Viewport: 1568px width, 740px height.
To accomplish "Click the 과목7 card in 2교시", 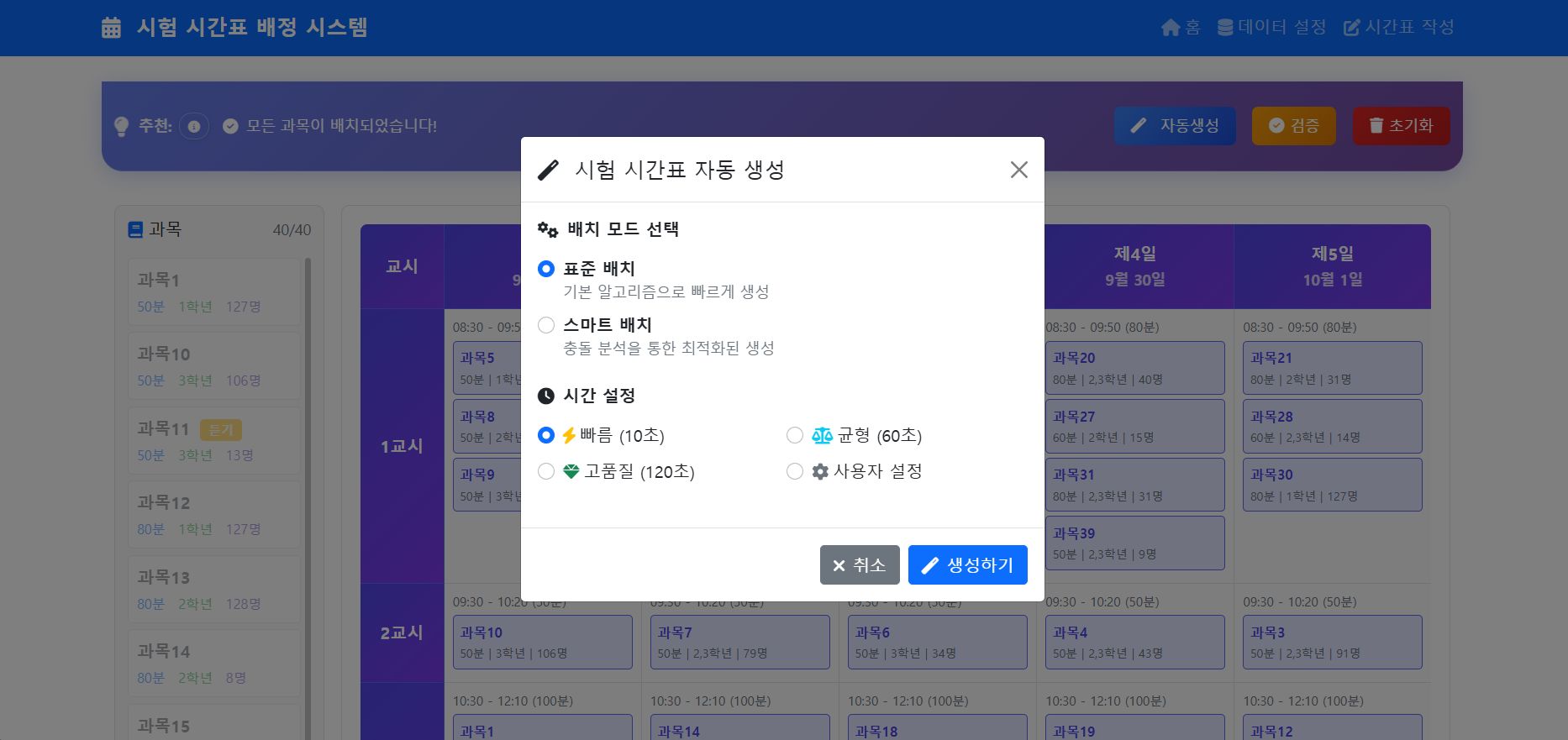I will pos(739,643).
